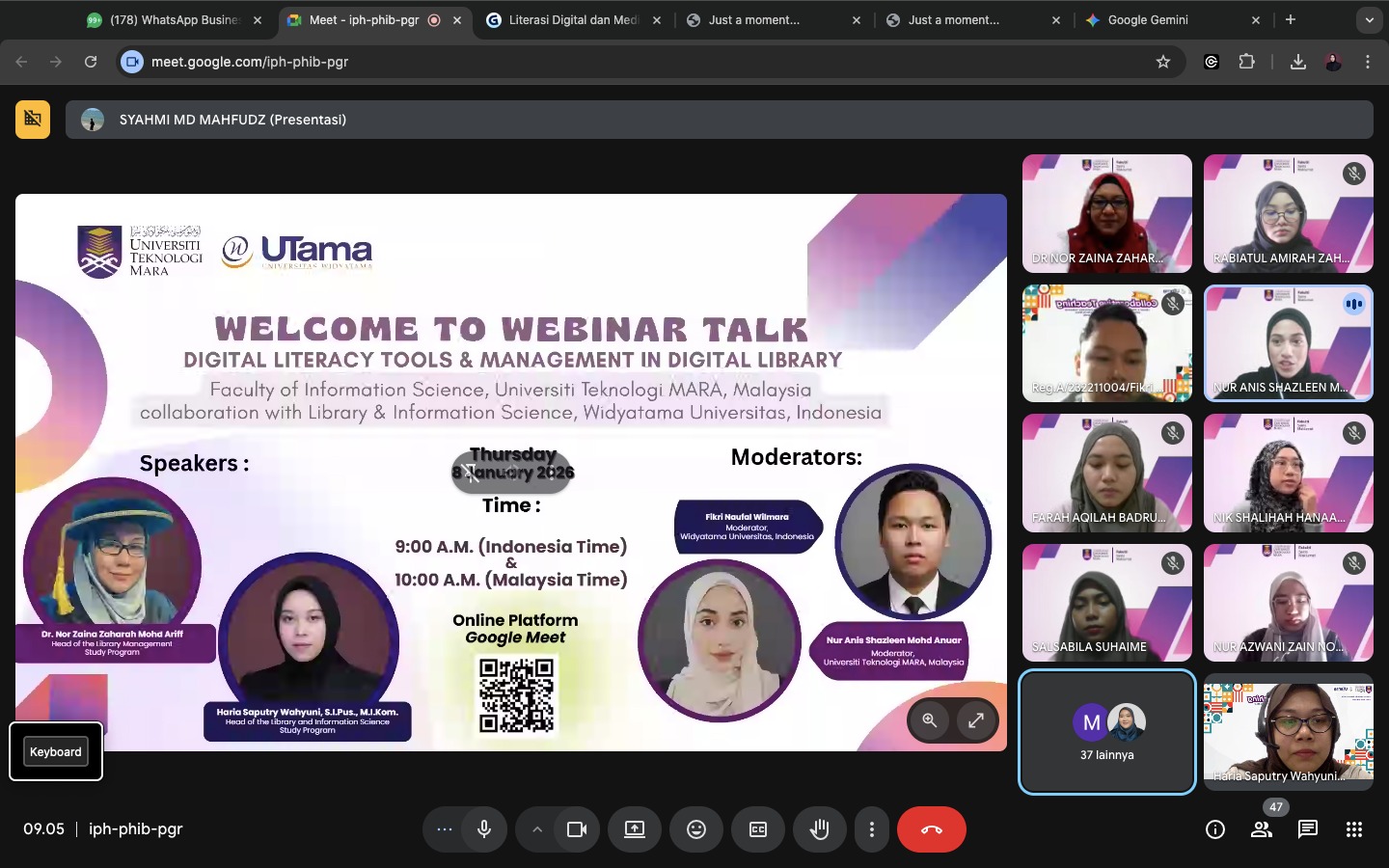Leave the call with red hang-up button

pyautogui.click(x=932, y=829)
